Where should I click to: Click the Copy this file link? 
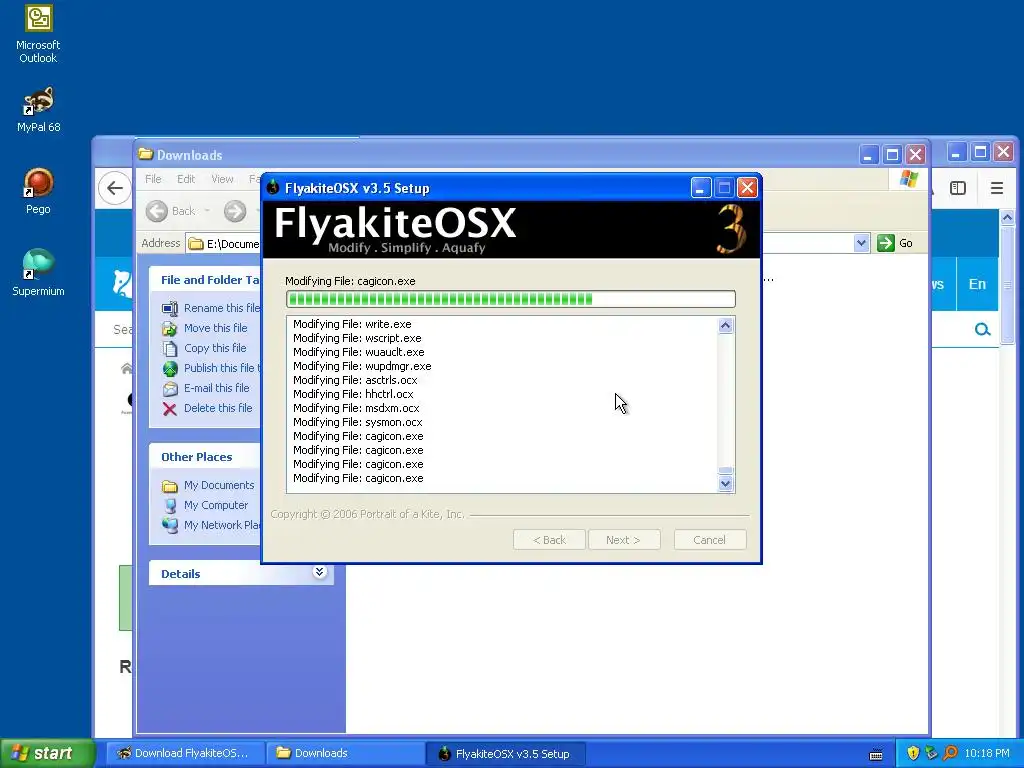[215, 348]
